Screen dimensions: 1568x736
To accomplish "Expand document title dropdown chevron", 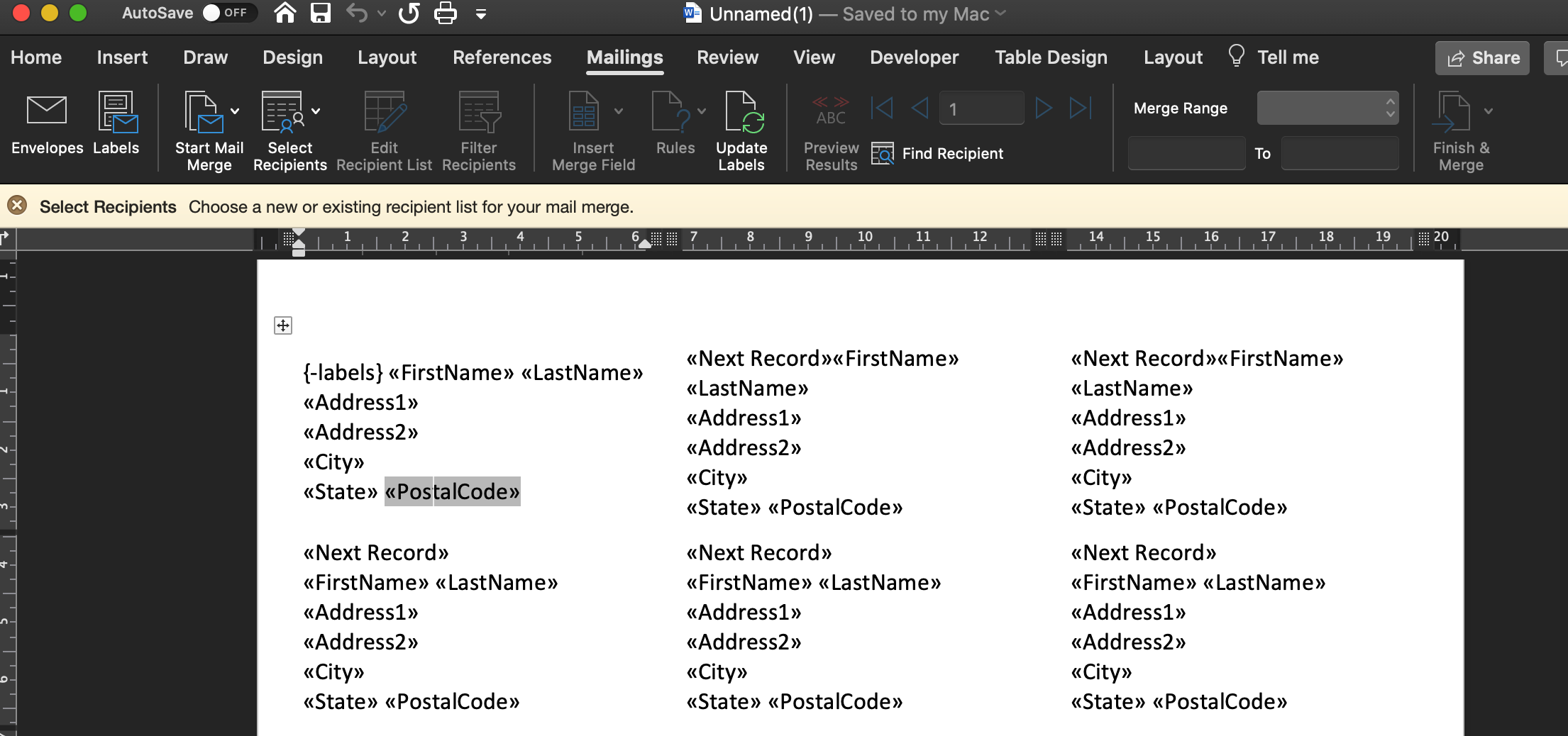I will pyautogui.click(x=1000, y=13).
